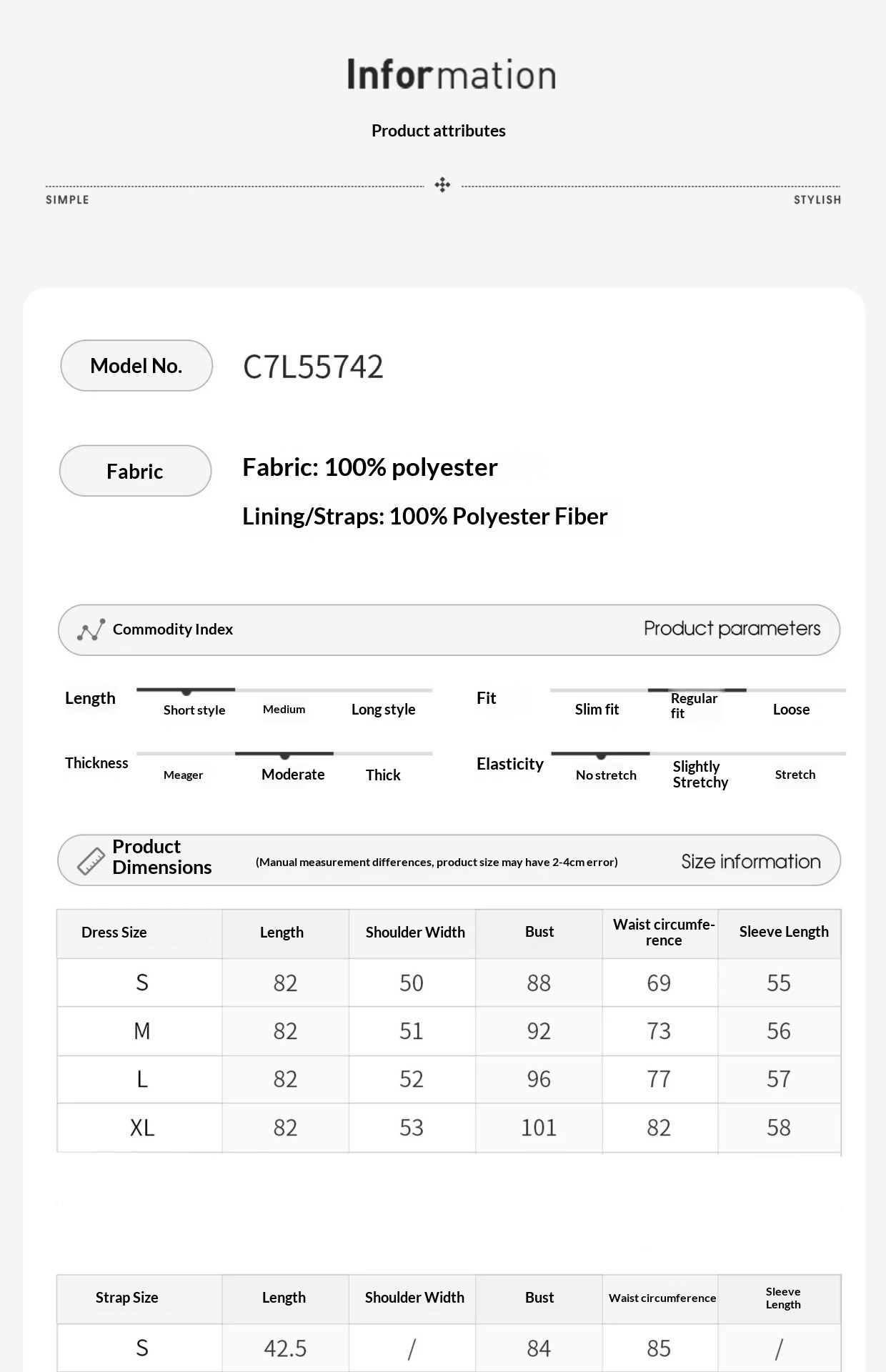Viewport: 886px width, 1372px height.
Task: Select the Dress Size column header
Action: tap(114, 933)
